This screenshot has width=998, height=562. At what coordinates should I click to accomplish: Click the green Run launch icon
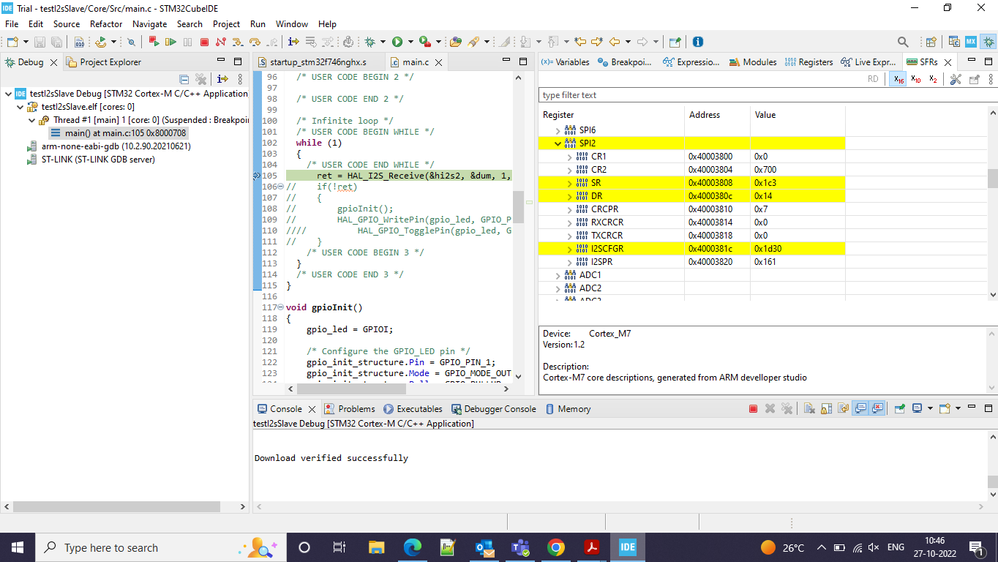[x=397, y=42]
